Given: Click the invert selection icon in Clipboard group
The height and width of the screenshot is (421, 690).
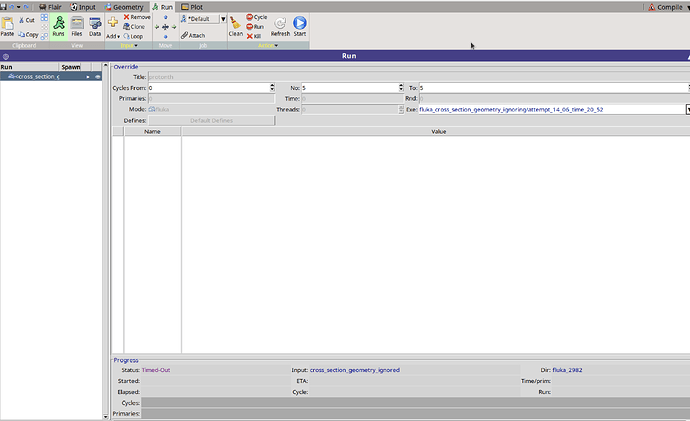Looking at the screenshot, I should point(44,36).
